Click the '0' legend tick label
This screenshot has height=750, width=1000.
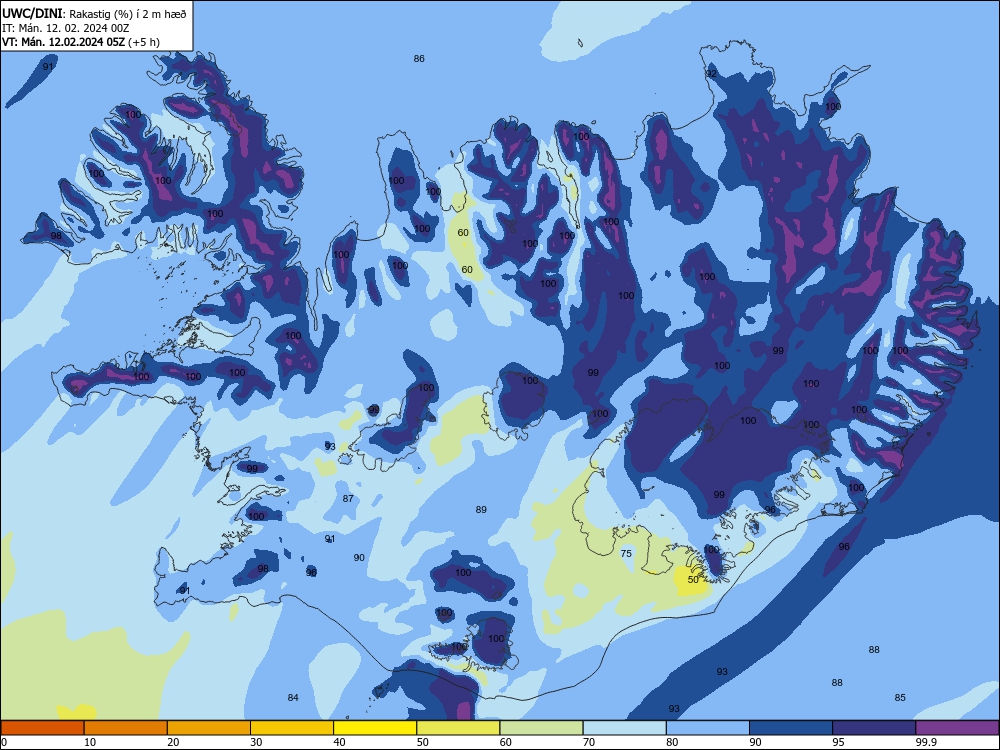(x=4, y=742)
